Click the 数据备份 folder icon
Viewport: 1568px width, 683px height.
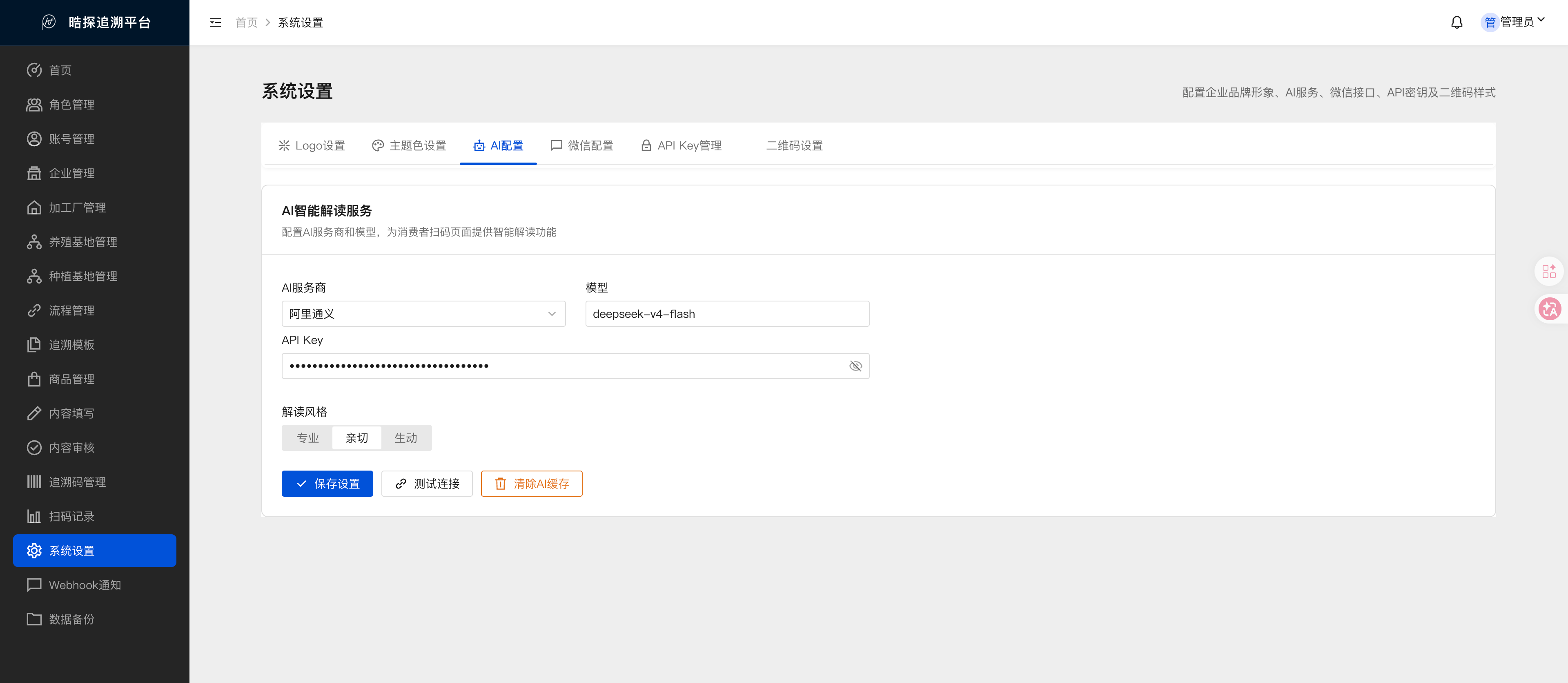point(34,619)
